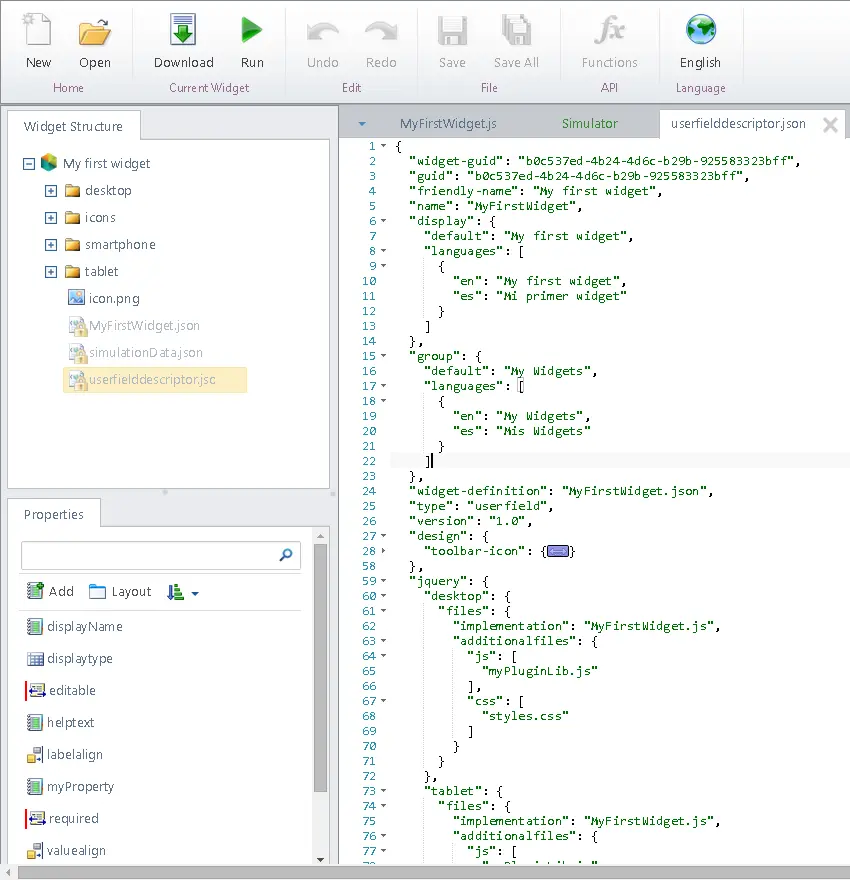Click the Save floppy icon
The height and width of the screenshot is (880, 850).
click(452, 31)
